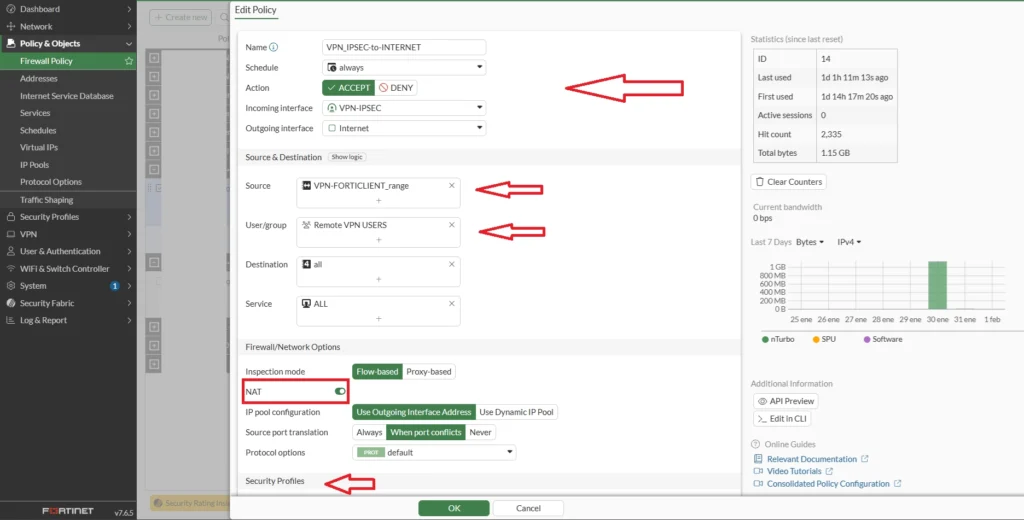Add a user/group entry with the plus
1024x520 pixels.
point(378,240)
